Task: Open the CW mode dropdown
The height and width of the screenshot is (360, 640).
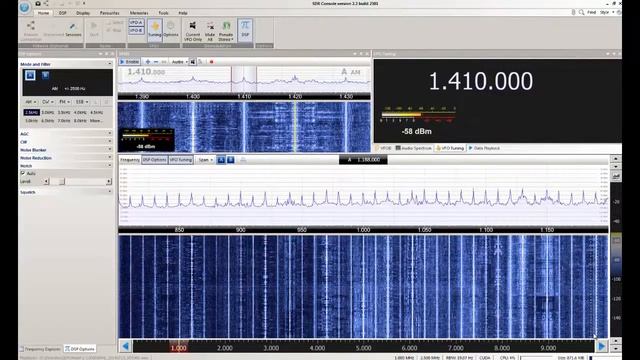Action: [47, 102]
